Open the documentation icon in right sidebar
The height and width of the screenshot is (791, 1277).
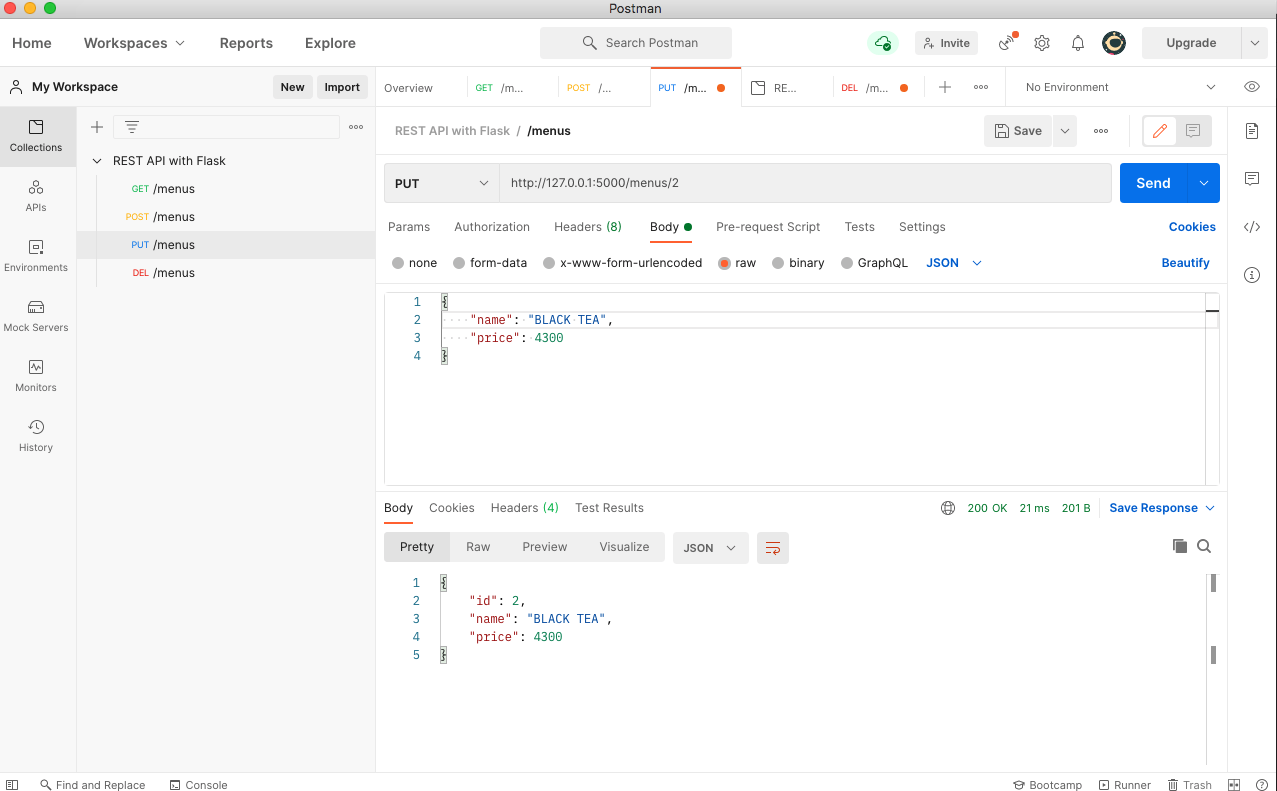pyautogui.click(x=1252, y=131)
